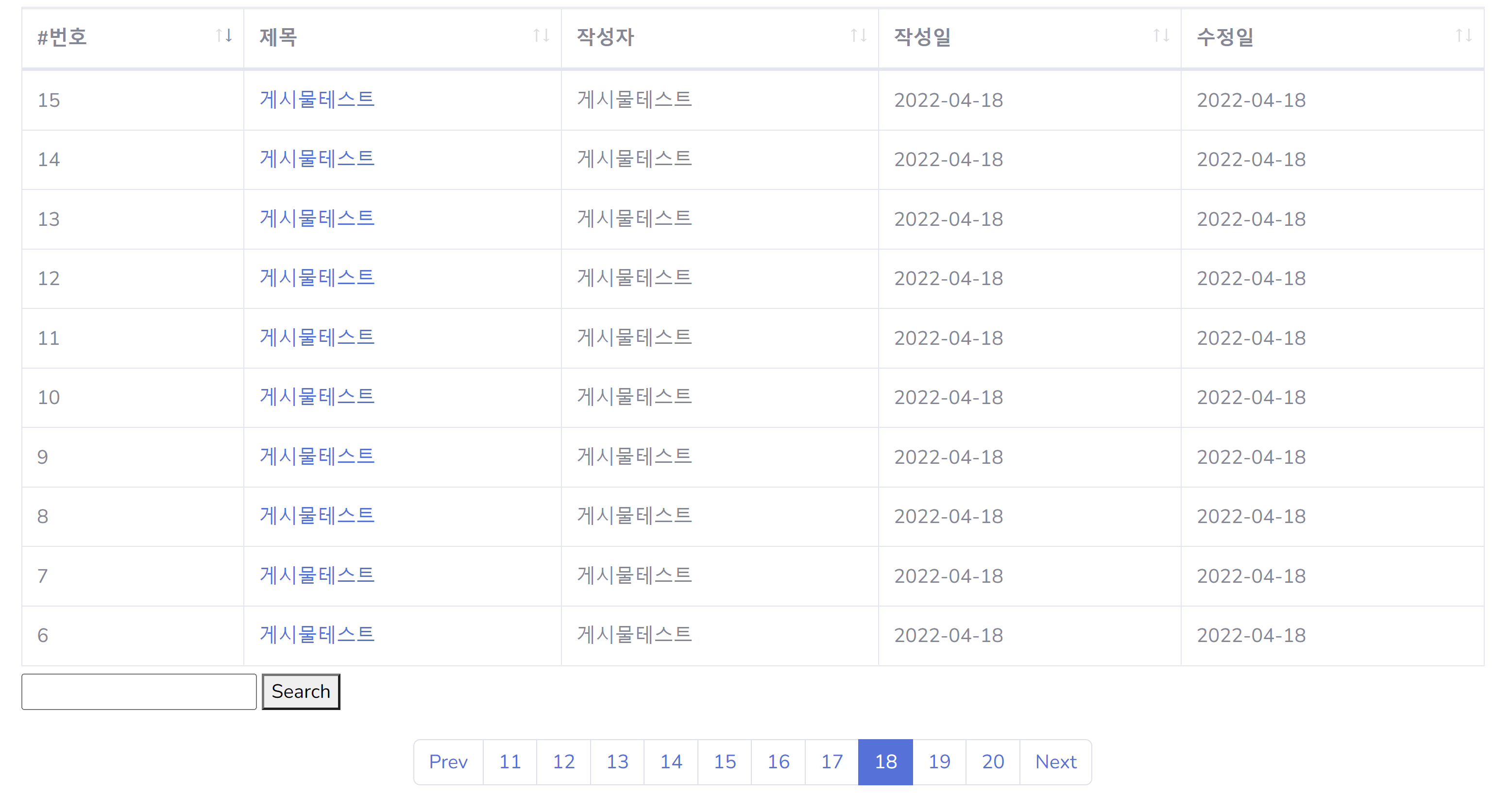Select page 17 in pagination
The width and height of the screenshot is (1492, 812).
tap(831, 761)
